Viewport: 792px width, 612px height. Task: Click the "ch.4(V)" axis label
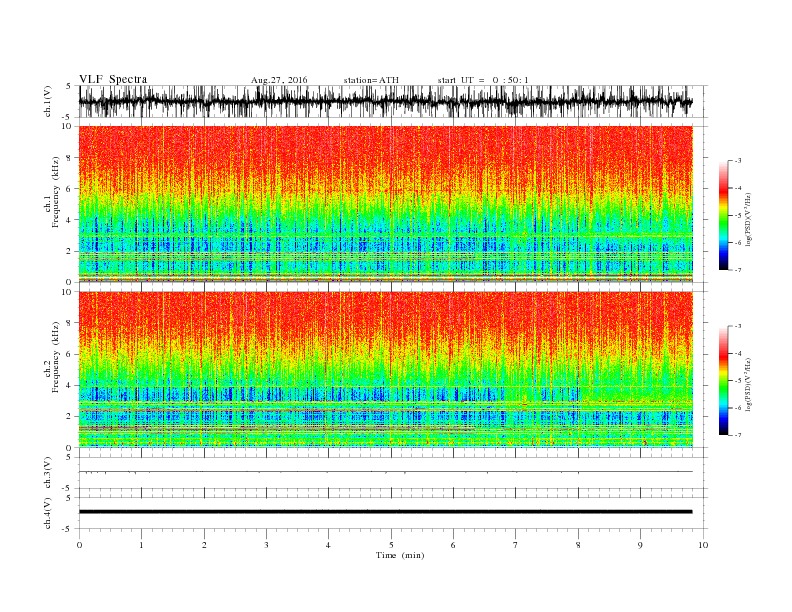click(48, 513)
